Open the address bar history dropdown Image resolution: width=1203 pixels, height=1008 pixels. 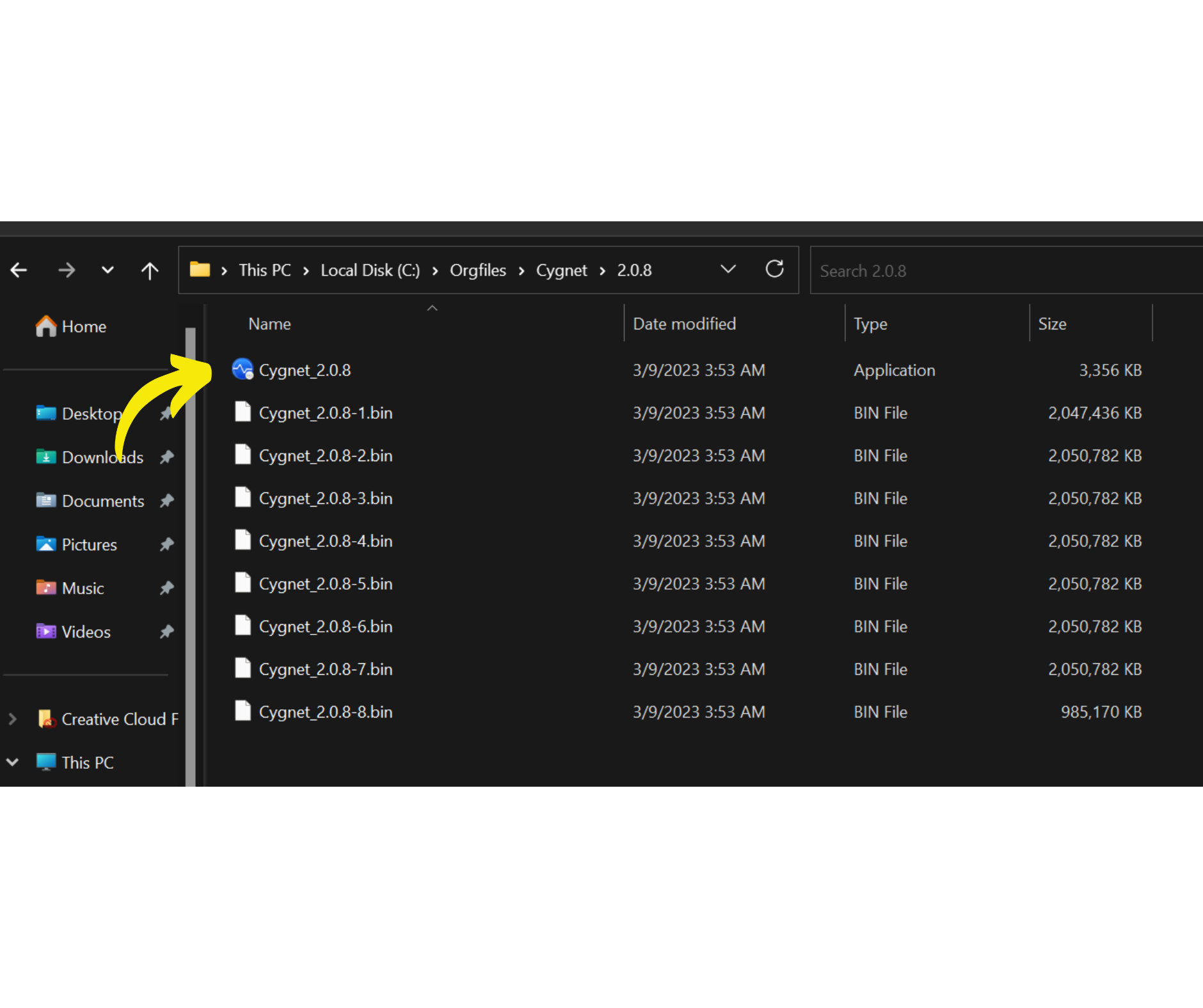(728, 269)
